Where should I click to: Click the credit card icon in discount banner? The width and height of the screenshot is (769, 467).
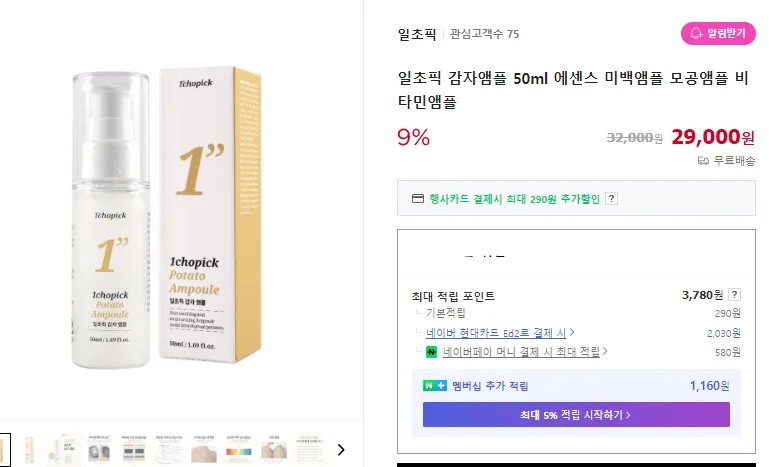pos(417,199)
